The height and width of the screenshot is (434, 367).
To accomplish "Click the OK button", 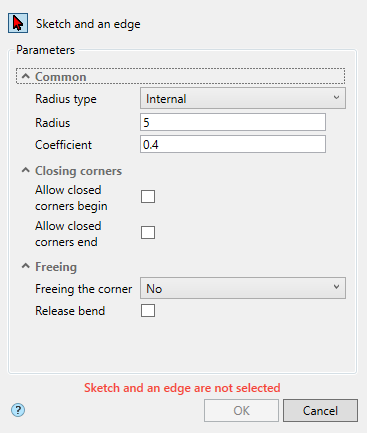I will [x=241, y=411].
